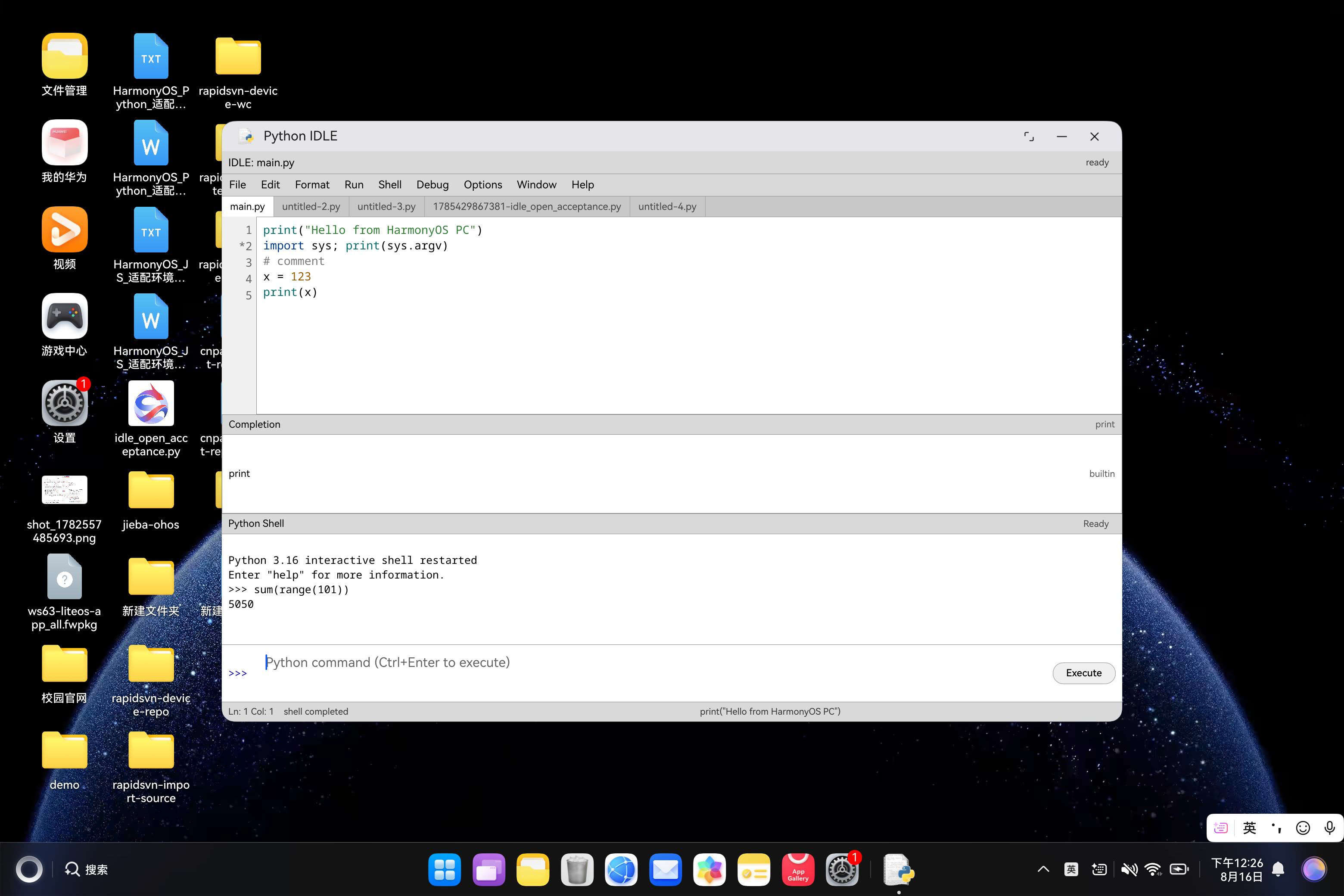The image size is (1344, 896).
Task: Click the Execute button
Action: (x=1083, y=672)
